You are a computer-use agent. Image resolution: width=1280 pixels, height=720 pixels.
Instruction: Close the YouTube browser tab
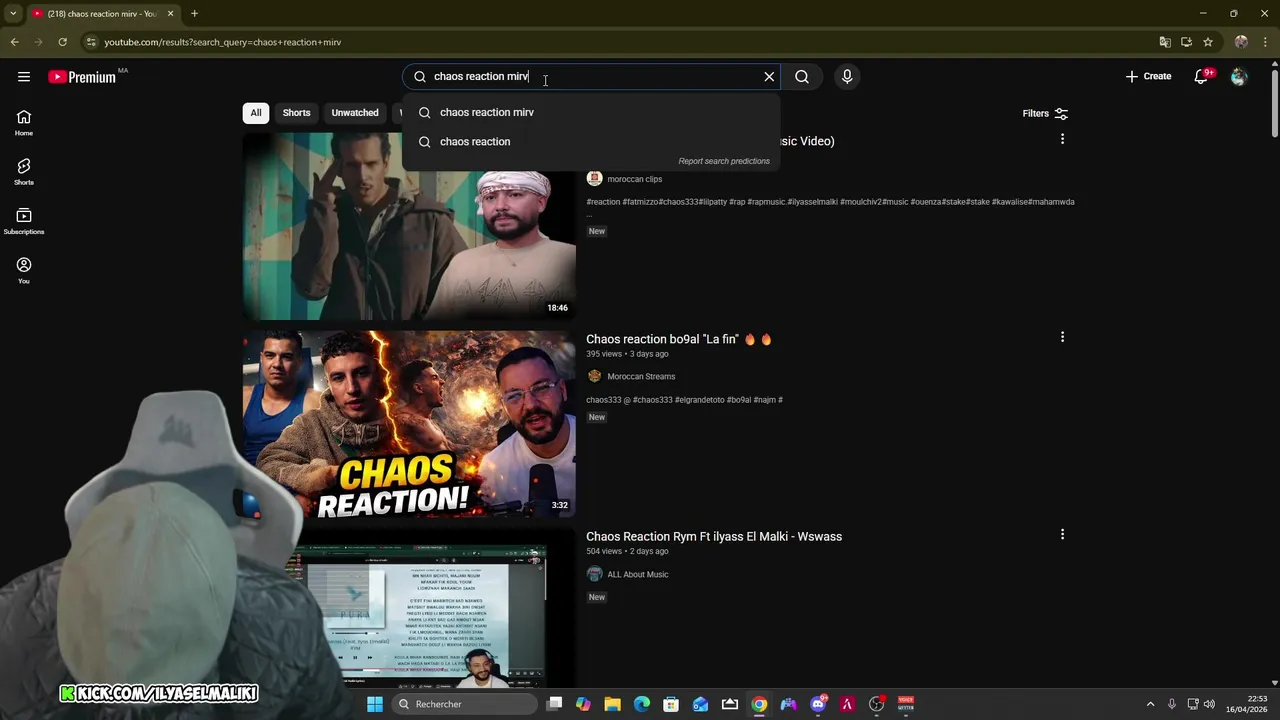(170, 14)
